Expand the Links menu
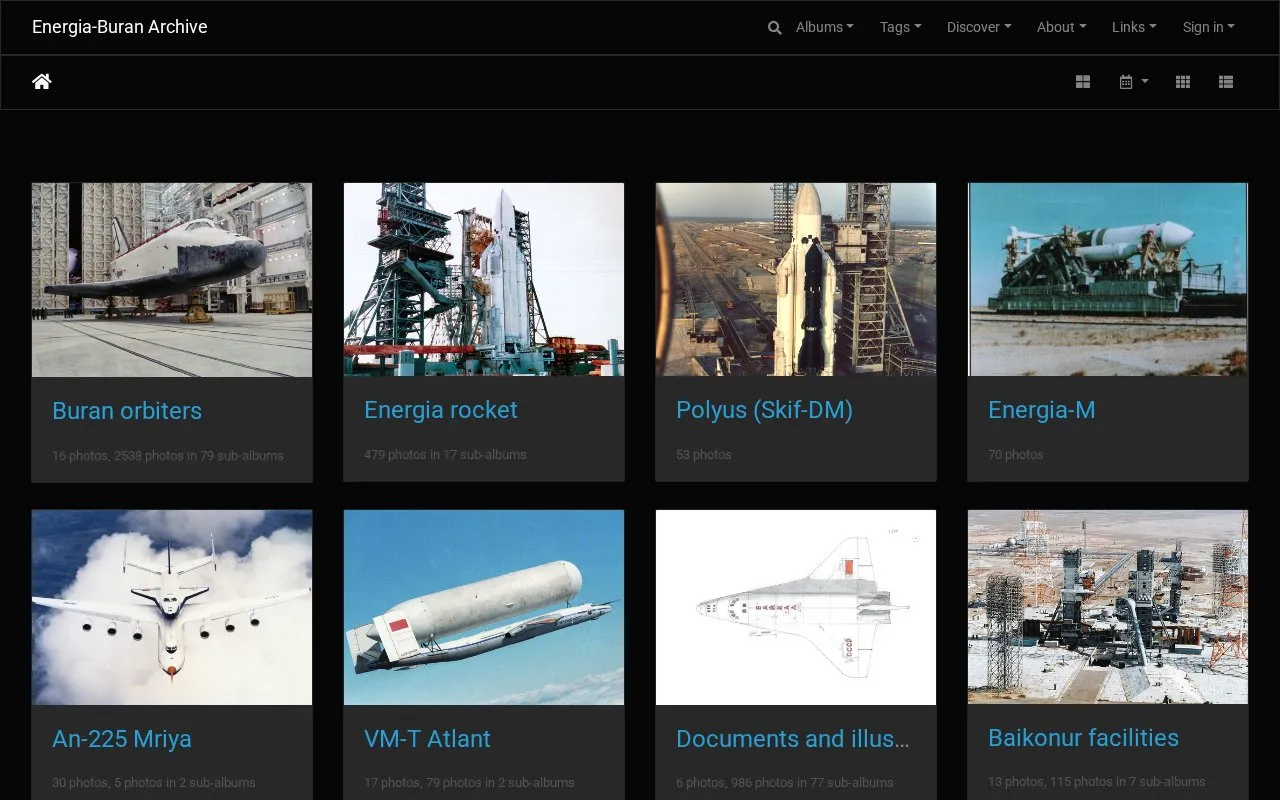Screen dimensions: 1280x800 click(1134, 27)
